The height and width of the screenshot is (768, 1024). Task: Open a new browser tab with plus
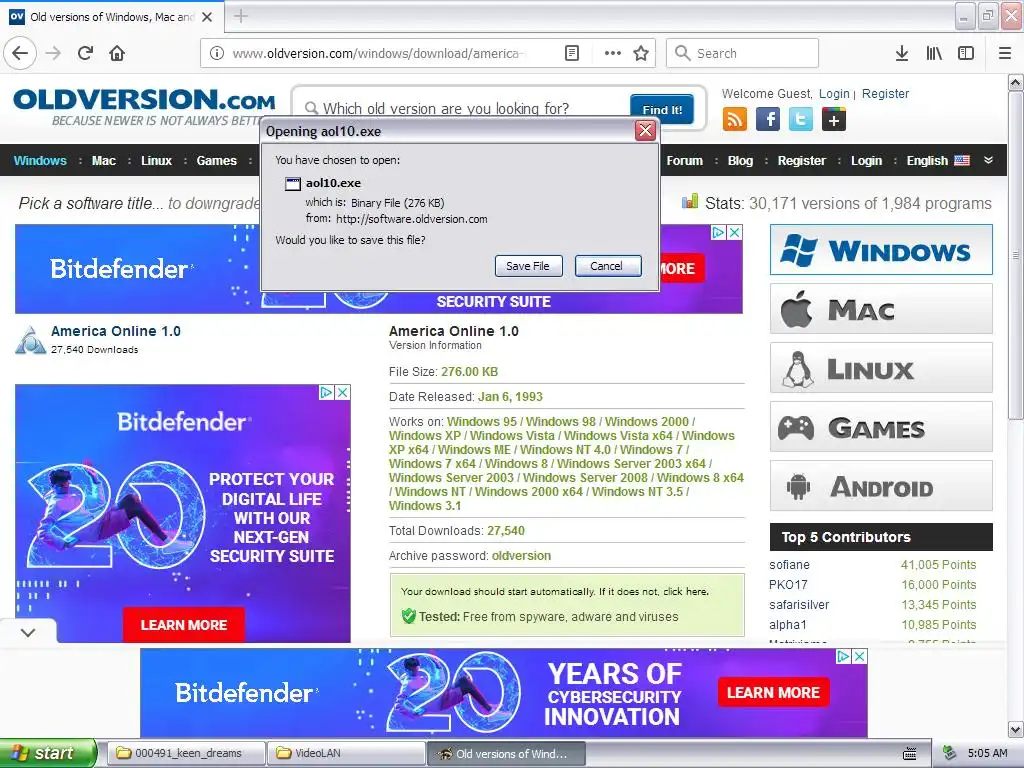[241, 16]
